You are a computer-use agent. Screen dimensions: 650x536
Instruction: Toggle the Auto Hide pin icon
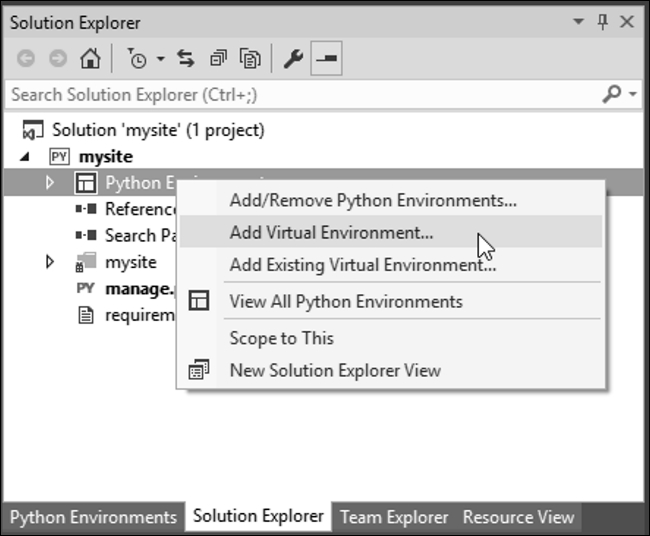point(603,22)
